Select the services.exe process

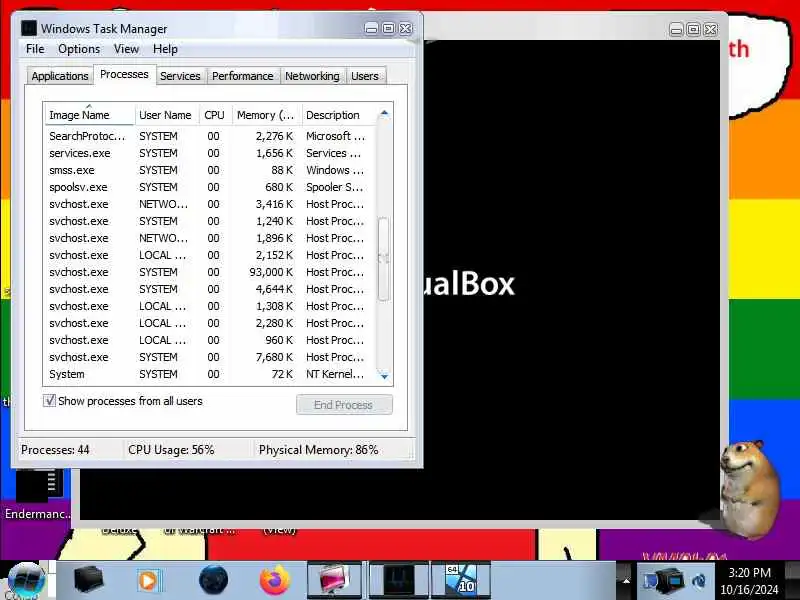(x=209, y=153)
